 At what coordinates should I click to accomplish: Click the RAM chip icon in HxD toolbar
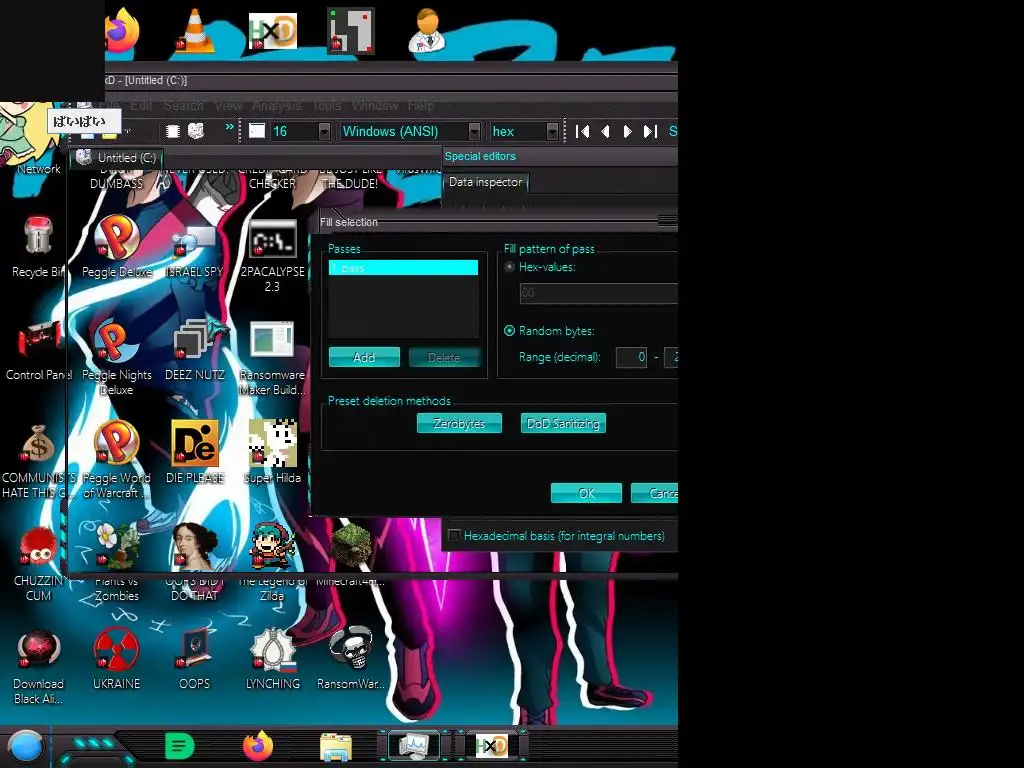(172, 131)
